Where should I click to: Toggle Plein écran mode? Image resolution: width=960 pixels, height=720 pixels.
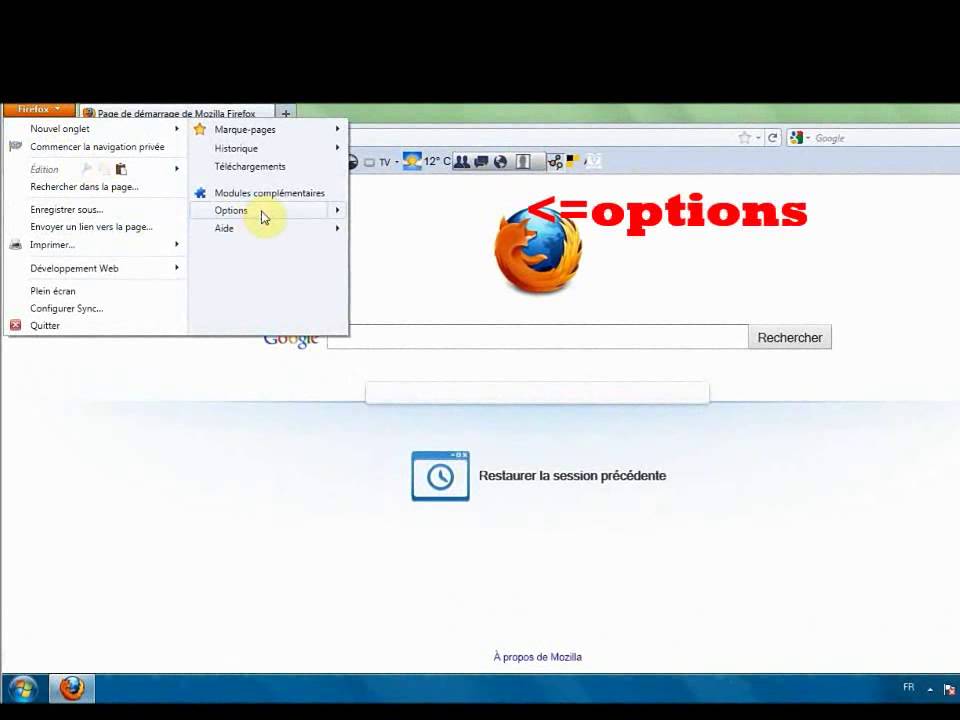tap(53, 291)
